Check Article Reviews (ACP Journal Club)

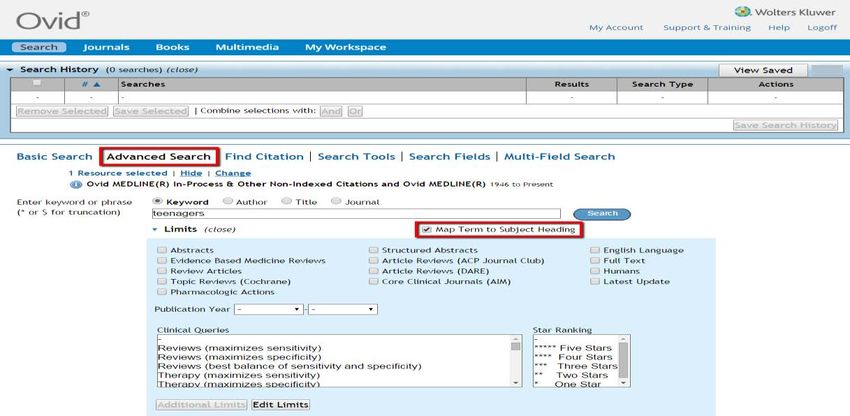tap(373, 260)
